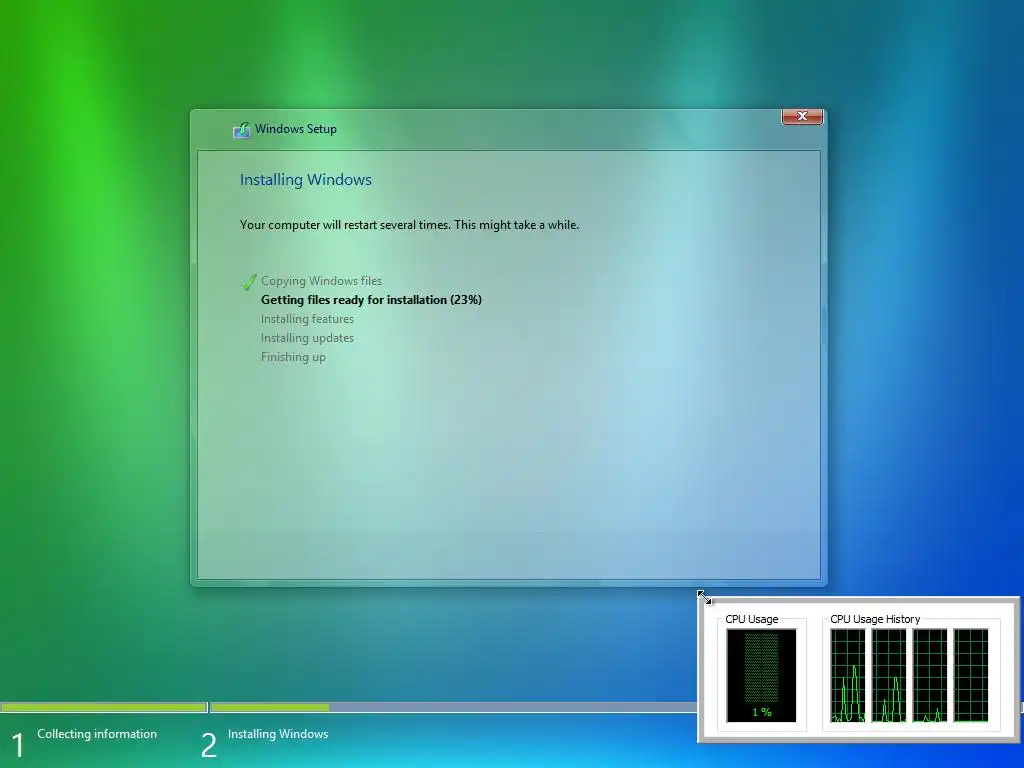
Task: Click 'Your computer will restart several times' text
Action: 409,225
